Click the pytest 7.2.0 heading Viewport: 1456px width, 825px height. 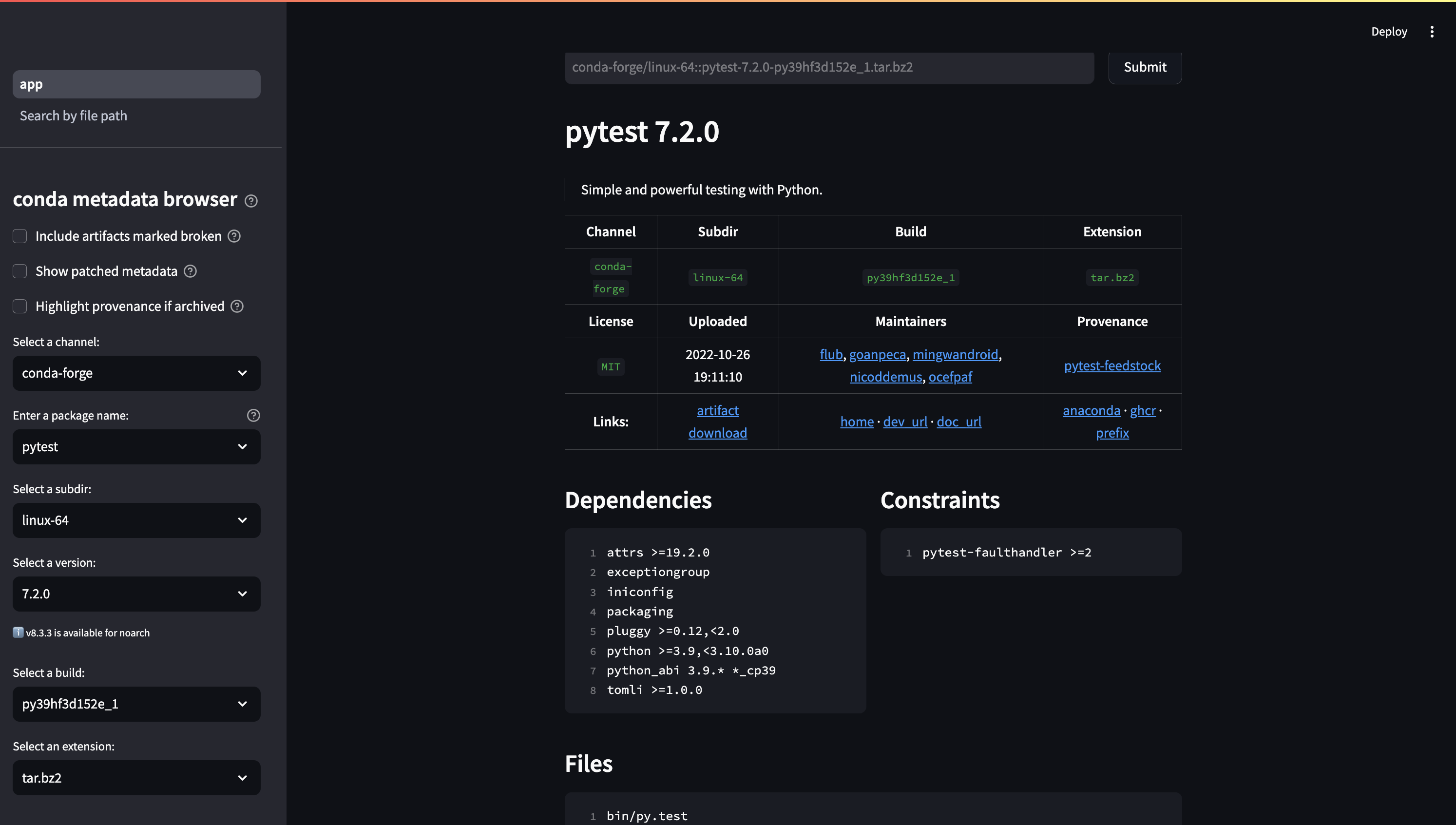coord(642,132)
